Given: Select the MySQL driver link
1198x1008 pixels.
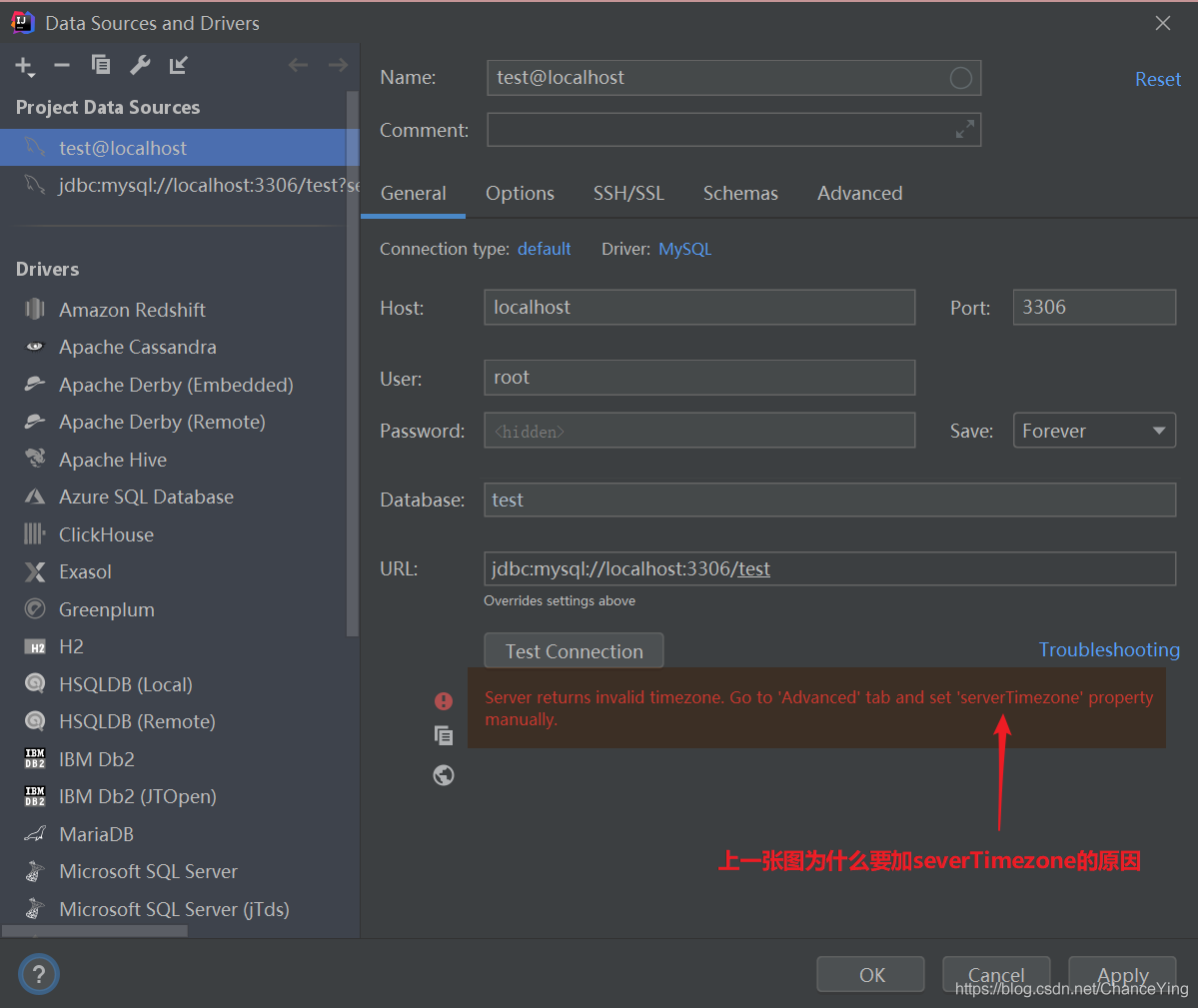Looking at the screenshot, I should pos(684,249).
